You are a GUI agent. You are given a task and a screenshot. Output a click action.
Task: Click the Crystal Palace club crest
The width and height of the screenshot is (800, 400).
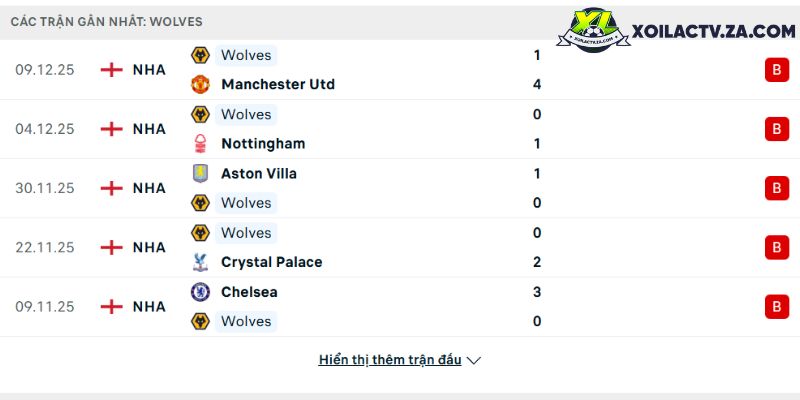click(x=200, y=262)
